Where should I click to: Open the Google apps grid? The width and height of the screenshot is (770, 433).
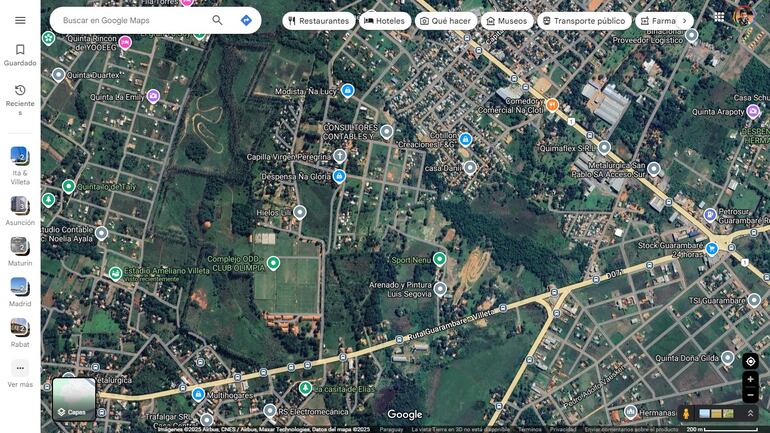pyautogui.click(x=719, y=17)
